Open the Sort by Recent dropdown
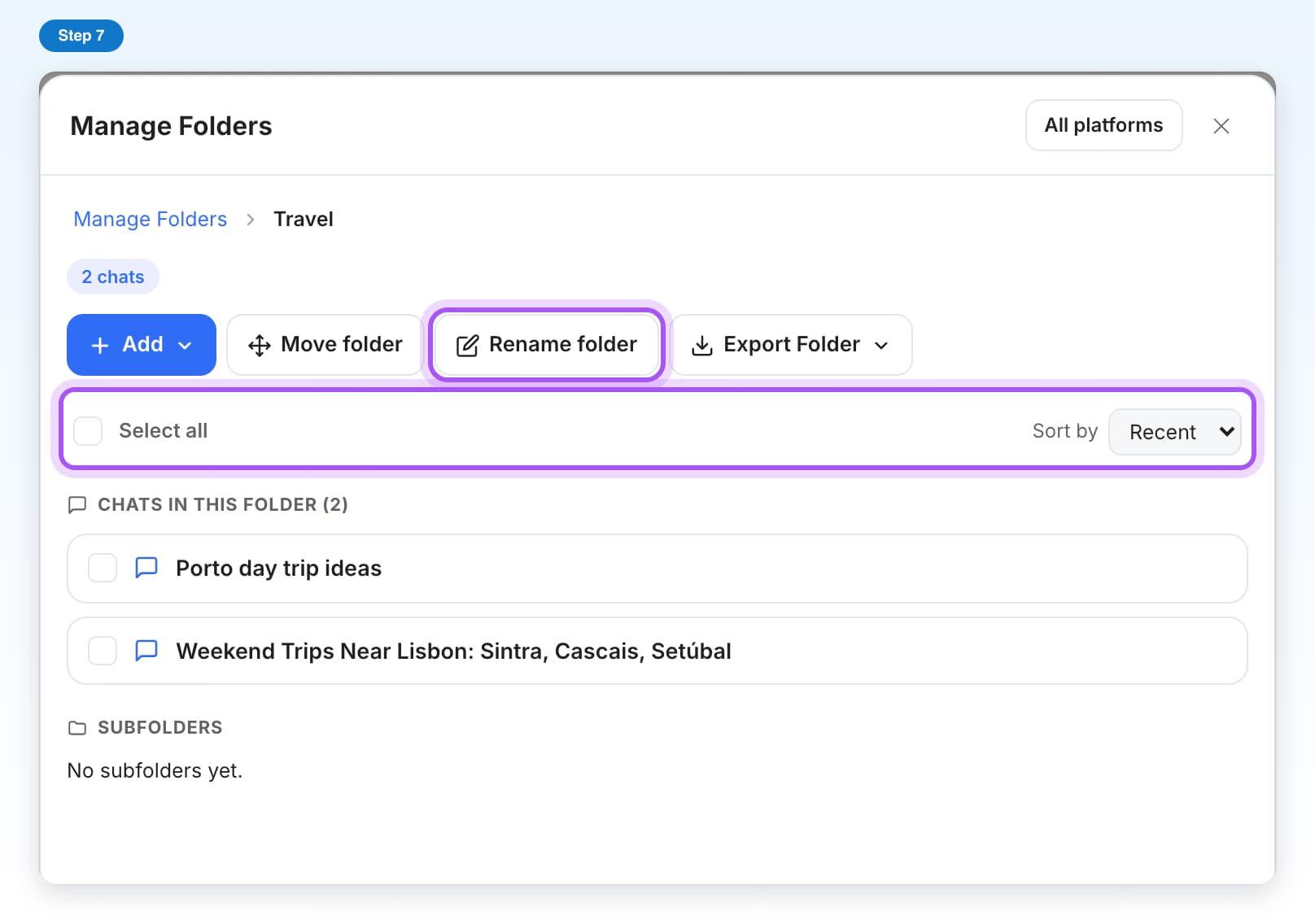The height and width of the screenshot is (924, 1315). tap(1174, 432)
